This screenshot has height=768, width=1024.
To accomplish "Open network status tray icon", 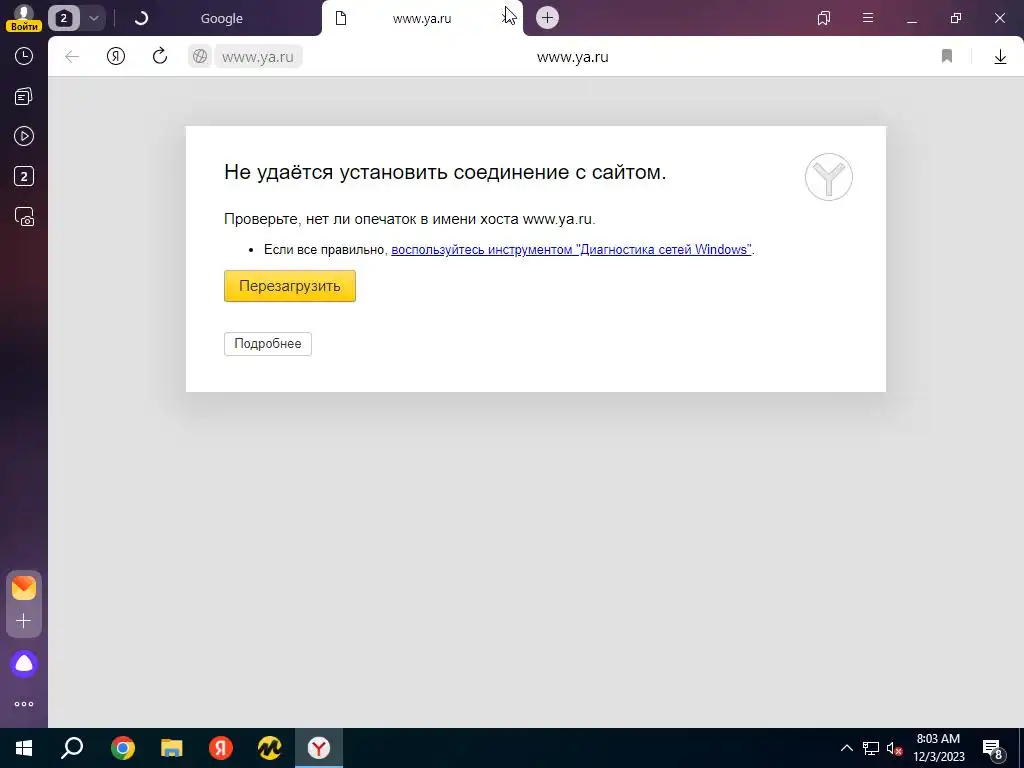I will (871, 748).
